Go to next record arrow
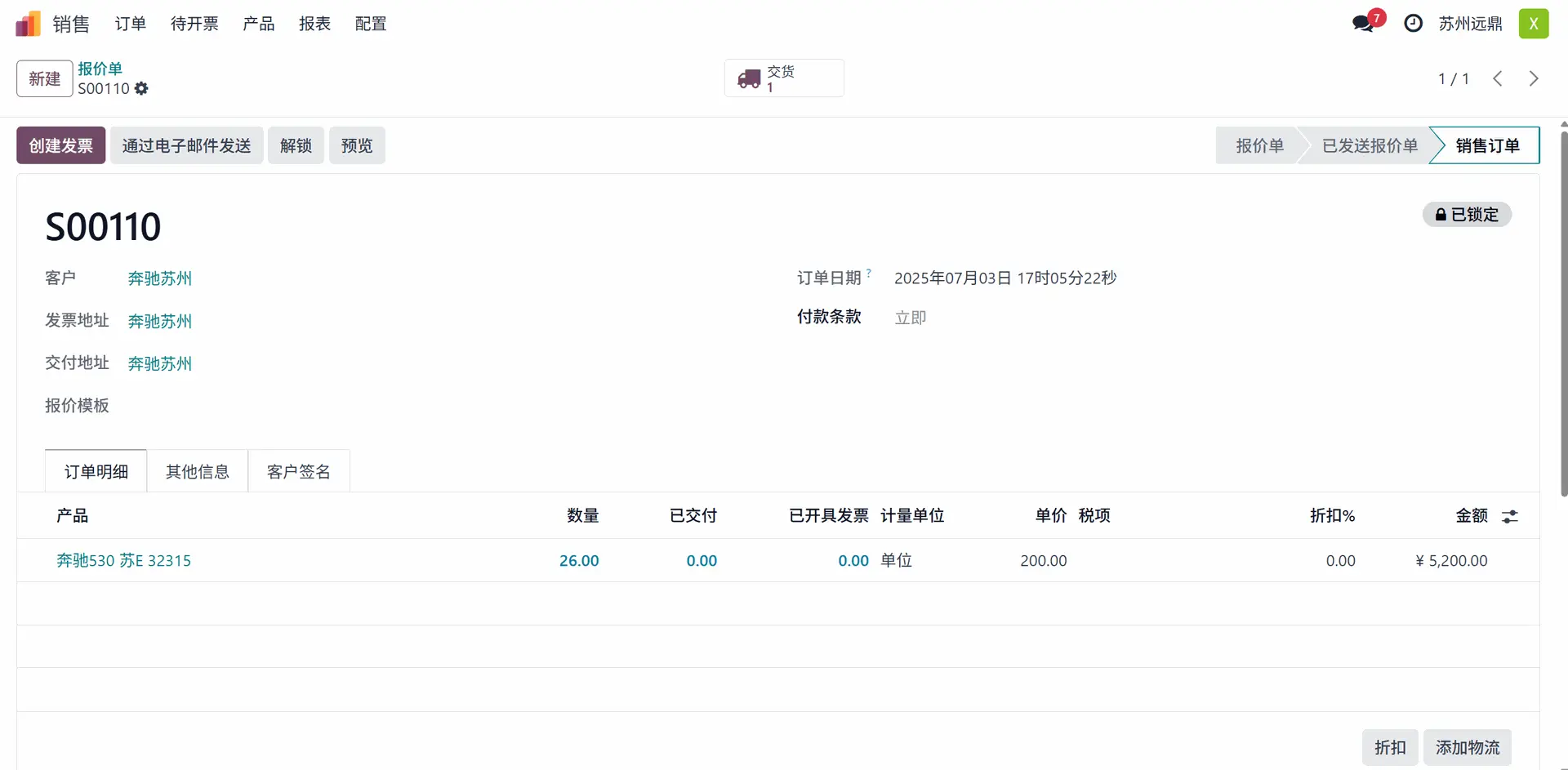1568x770 pixels. coord(1533,78)
